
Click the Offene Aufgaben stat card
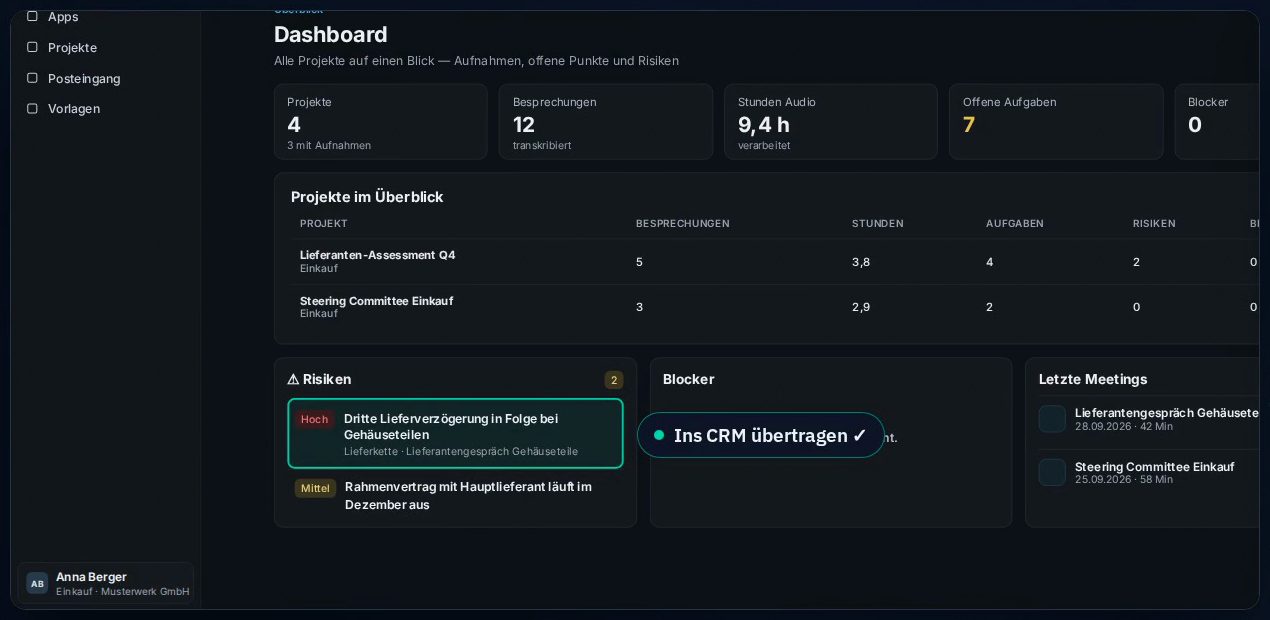tap(1056, 122)
